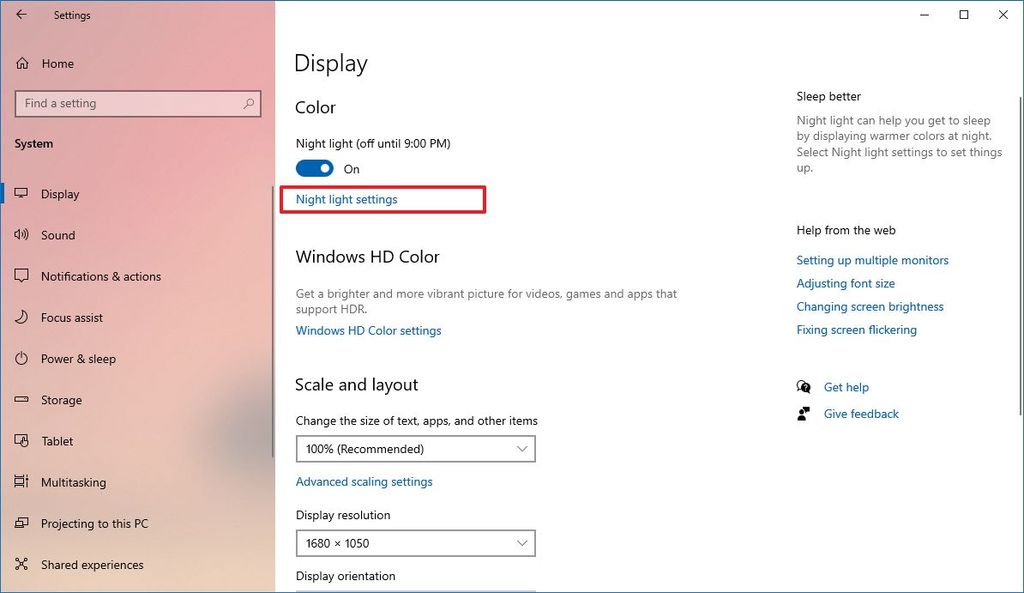
Task: Open the Display resolution dropdown
Action: pos(416,542)
